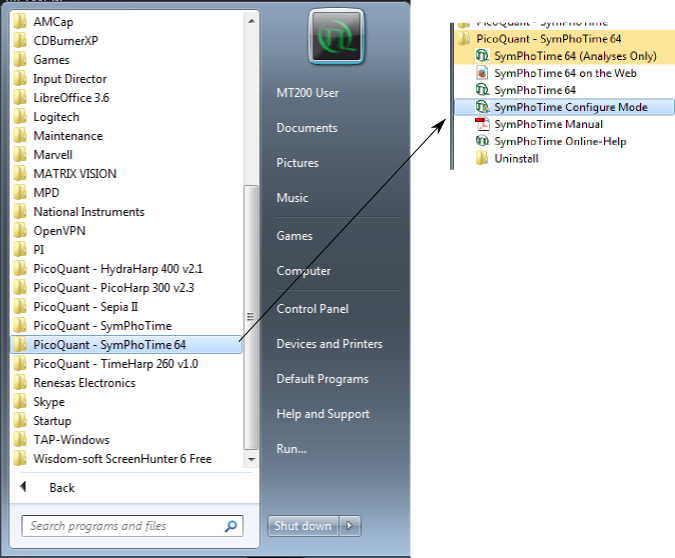Click the National Instruments folder icon
Image resolution: width=675 pixels, height=558 pixels.
(20, 211)
